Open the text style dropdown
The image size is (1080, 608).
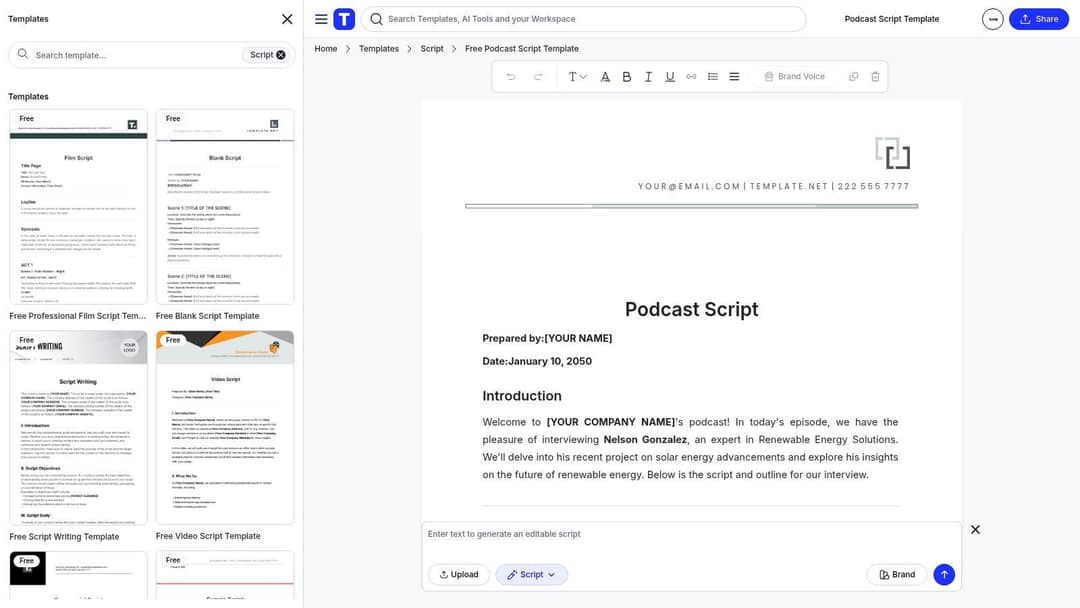[577, 76]
